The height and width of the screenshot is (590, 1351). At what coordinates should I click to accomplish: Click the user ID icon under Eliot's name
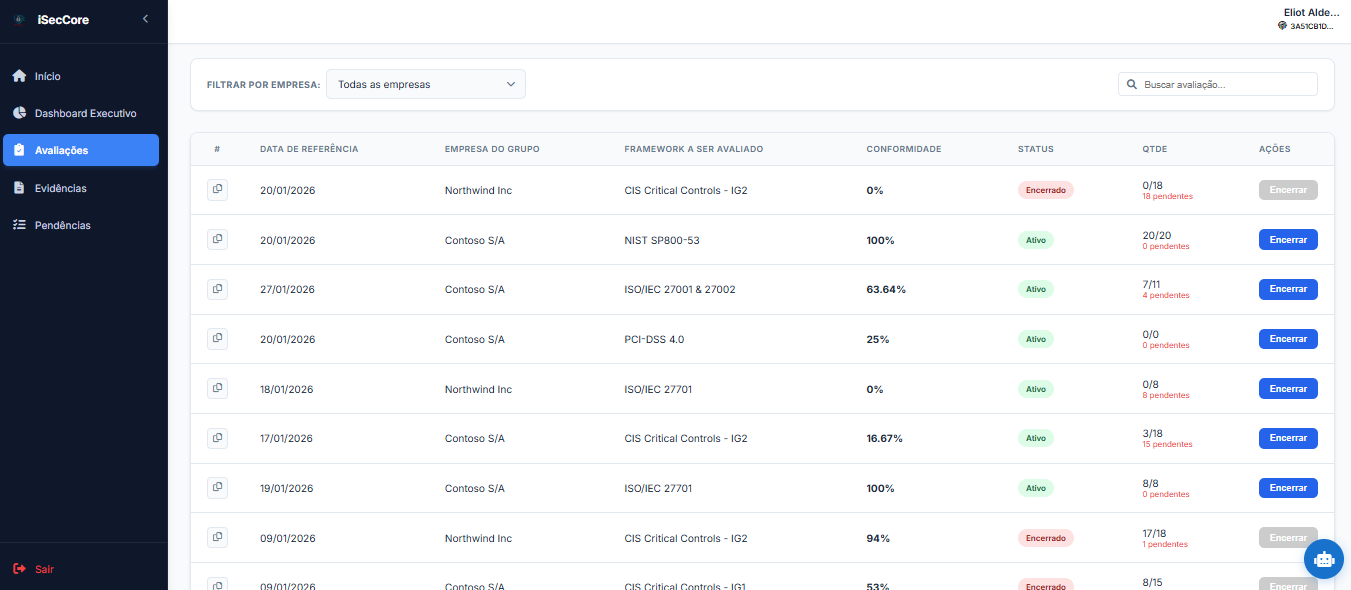(1283, 26)
